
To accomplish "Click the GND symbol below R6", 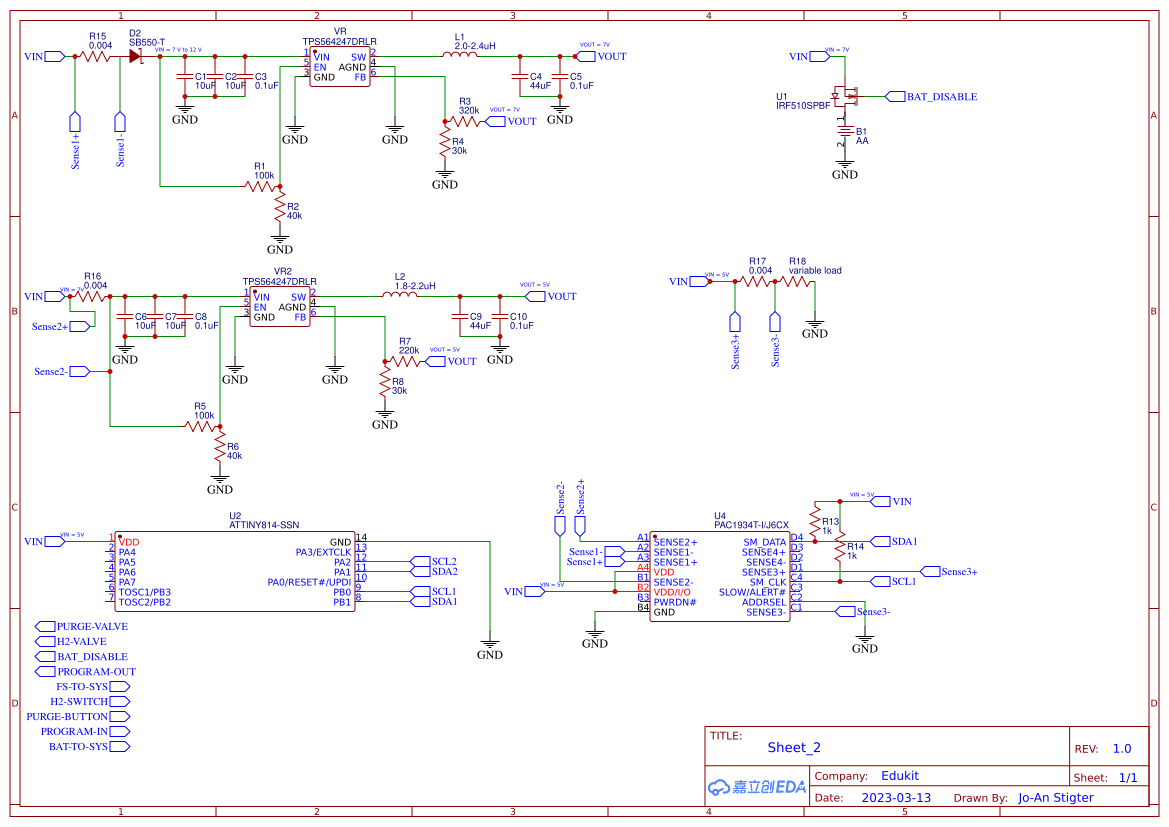I will coord(220,485).
